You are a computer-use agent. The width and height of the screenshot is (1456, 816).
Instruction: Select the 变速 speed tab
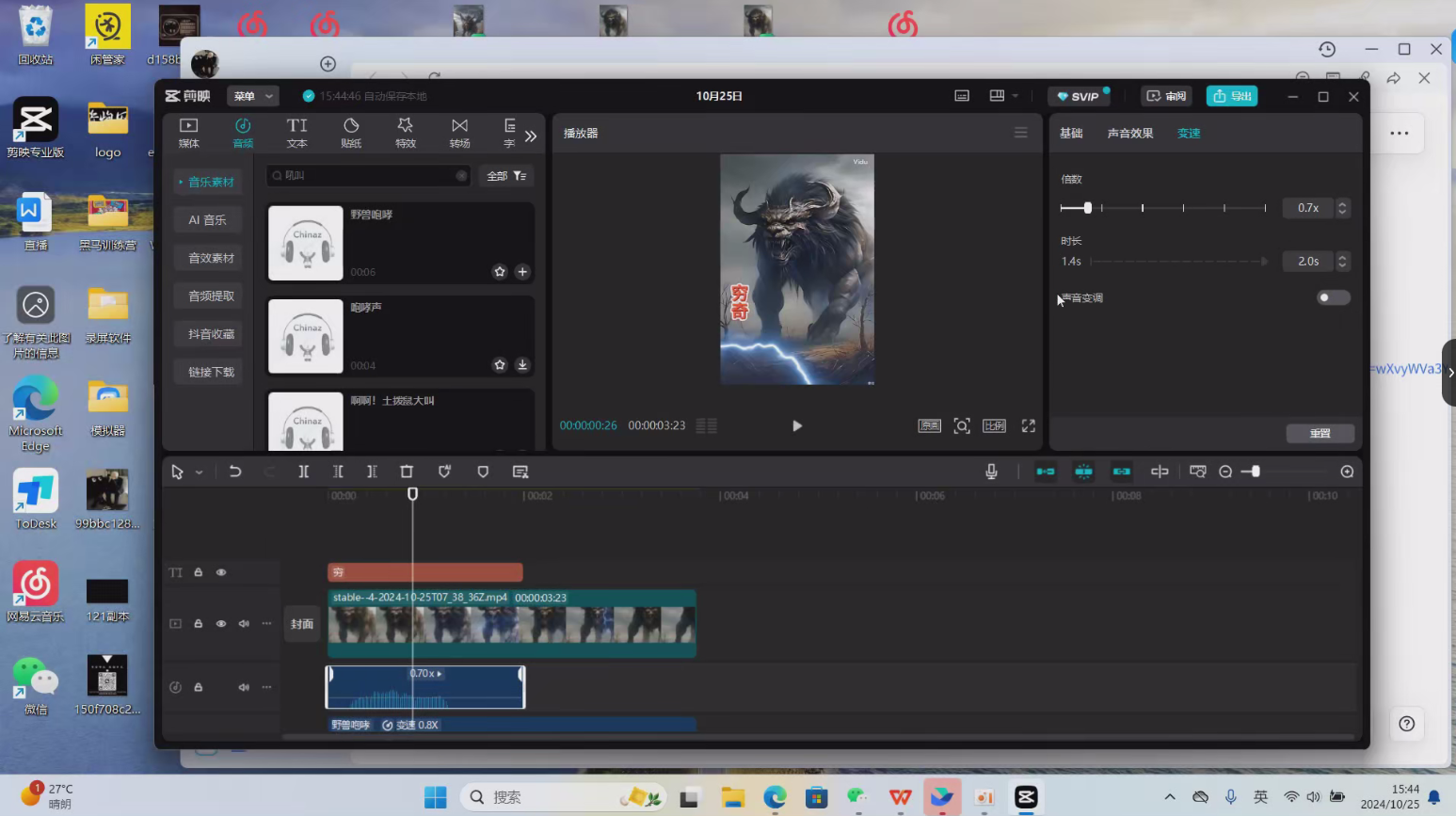pos(1189,133)
